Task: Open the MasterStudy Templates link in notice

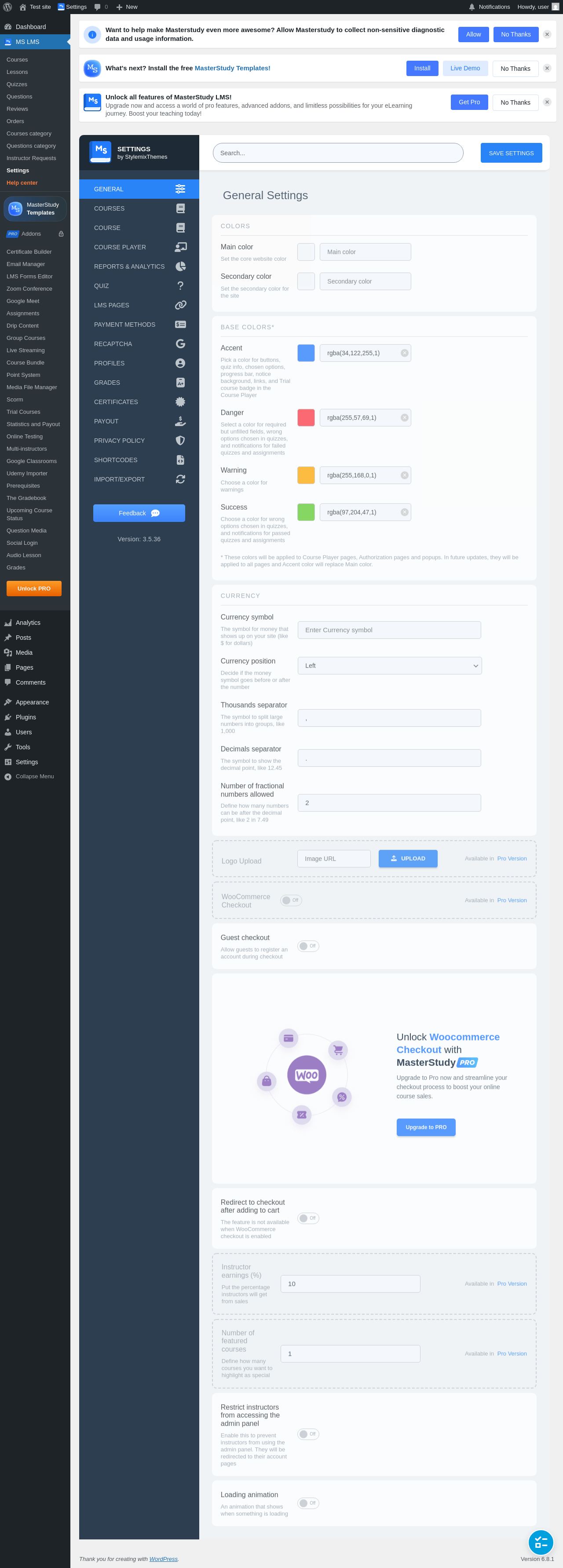Action: coord(233,68)
